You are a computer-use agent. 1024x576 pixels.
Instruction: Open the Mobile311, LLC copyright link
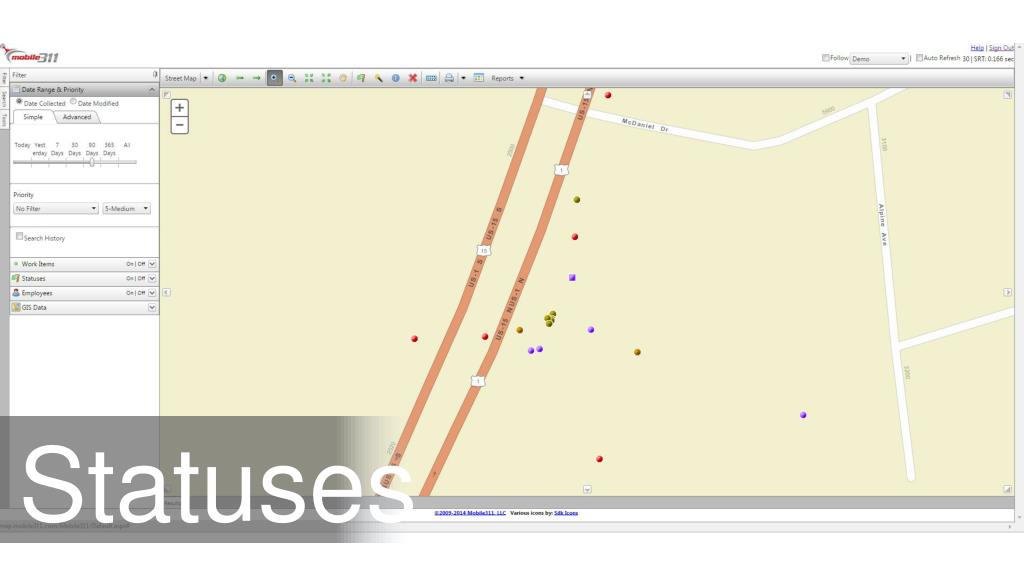[x=470, y=513]
